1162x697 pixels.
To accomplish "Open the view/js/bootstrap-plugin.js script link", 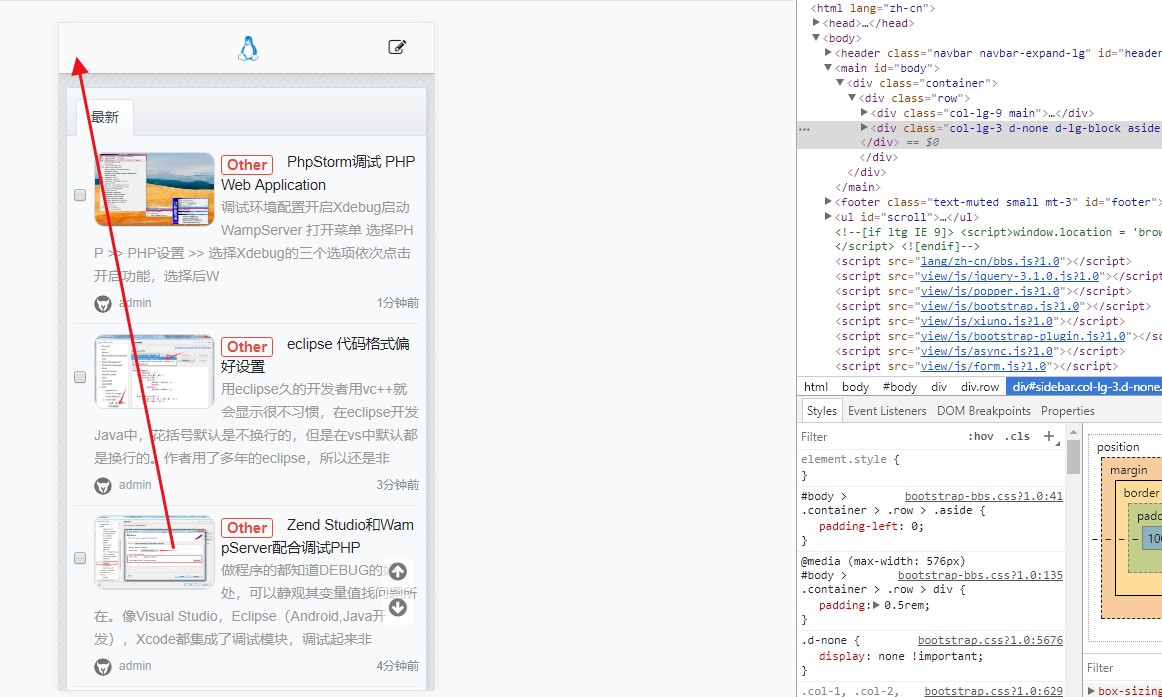I will pos(1023,336).
